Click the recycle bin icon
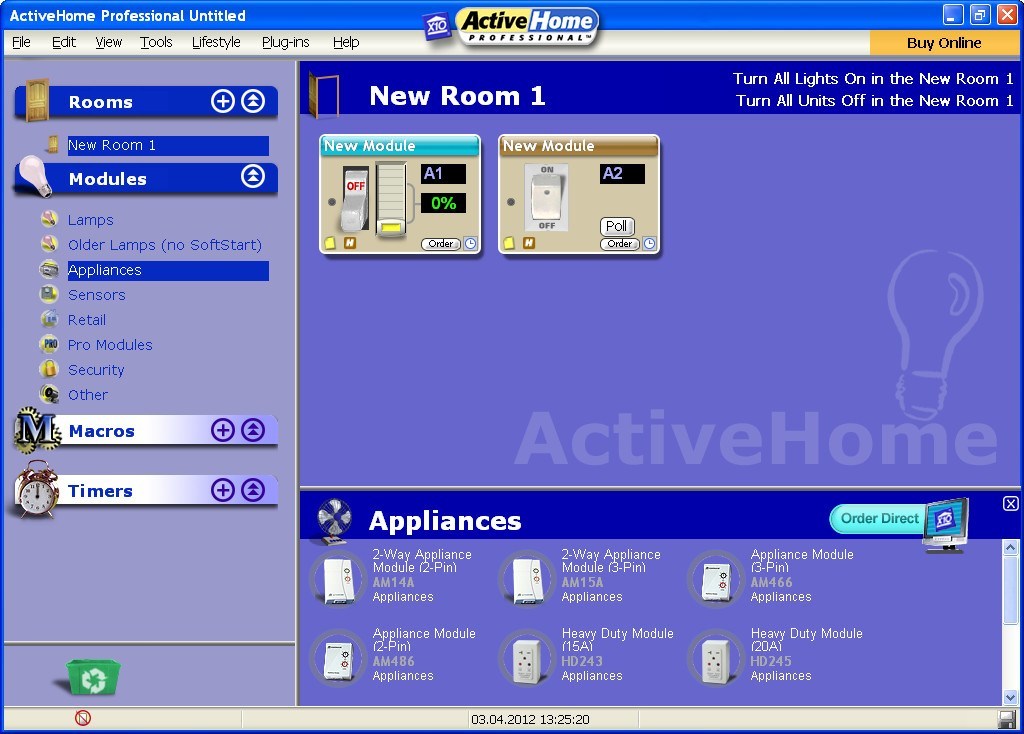 pos(94,677)
